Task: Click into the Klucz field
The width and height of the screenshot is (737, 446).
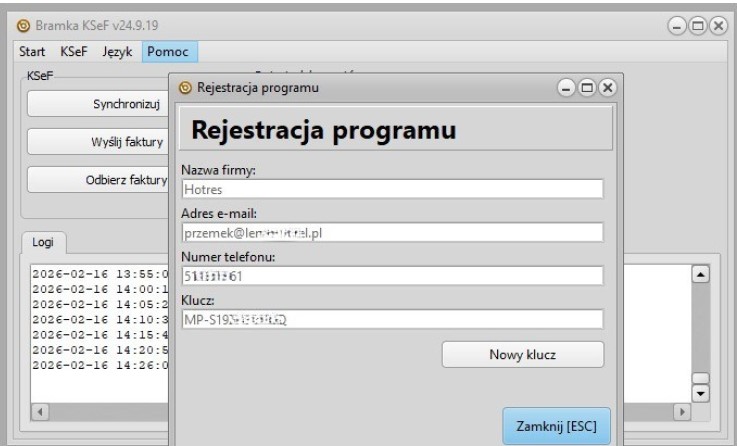Action: pos(392,320)
